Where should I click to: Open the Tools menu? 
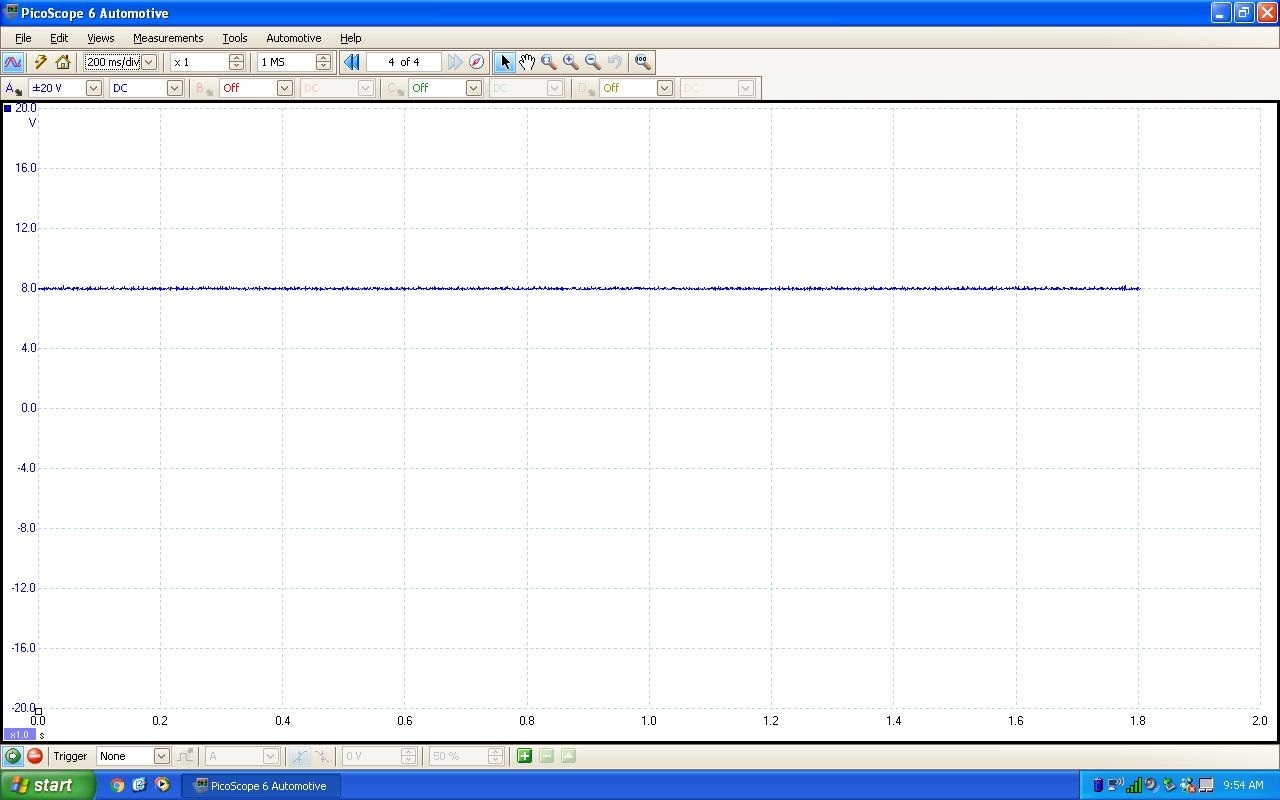[235, 38]
